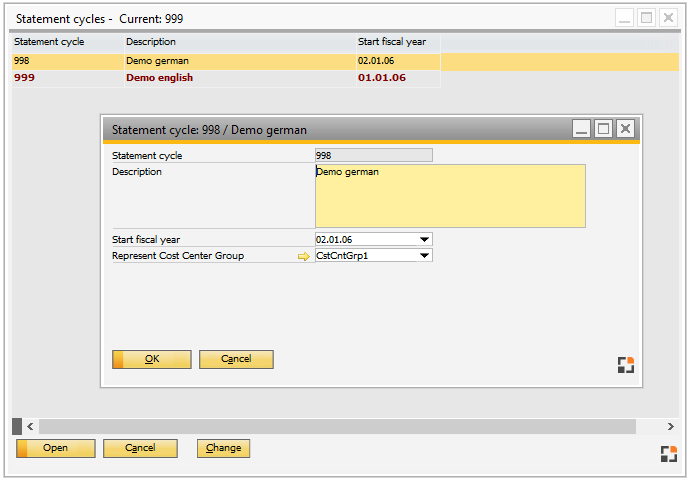Image resolution: width=689 pixels, height=480 pixels.
Task: Maximize the Statement cycle 998 dialog
Action: 603,129
